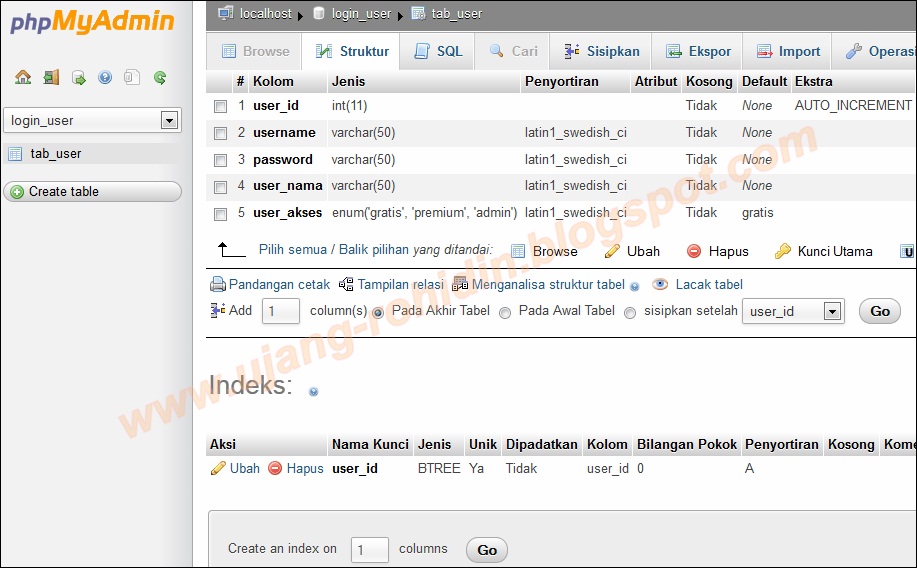Open the Ekspor tab
Image resolution: width=917 pixels, height=568 pixels.
coord(698,51)
